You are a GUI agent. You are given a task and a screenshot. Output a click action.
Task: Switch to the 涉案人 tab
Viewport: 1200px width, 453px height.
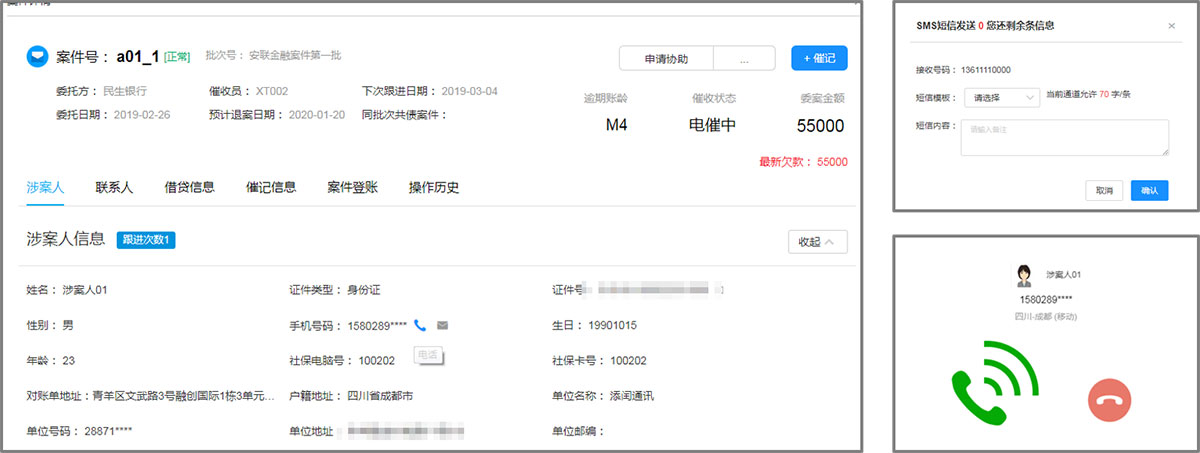coord(45,187)
